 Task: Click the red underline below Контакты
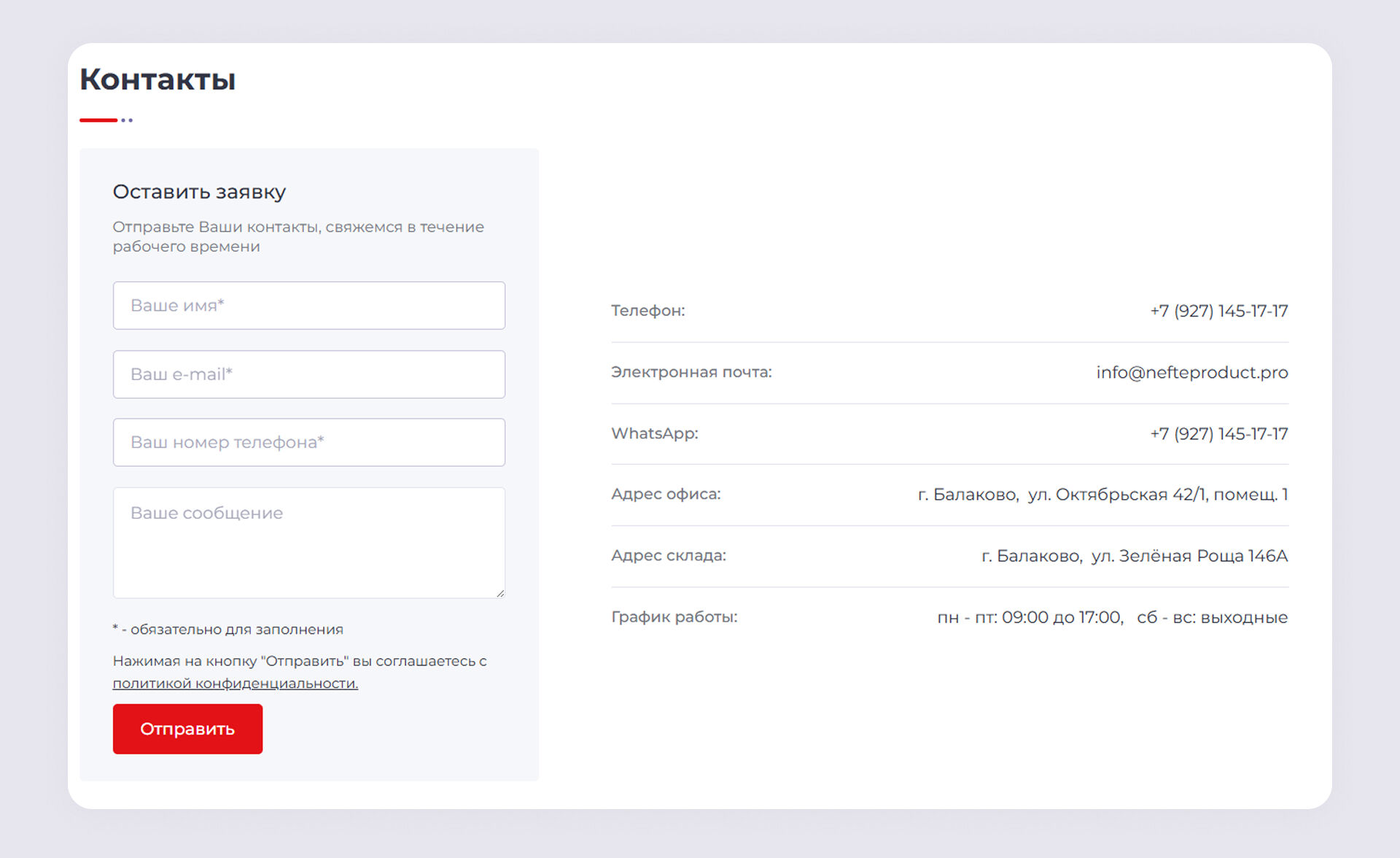click(98, 120)
